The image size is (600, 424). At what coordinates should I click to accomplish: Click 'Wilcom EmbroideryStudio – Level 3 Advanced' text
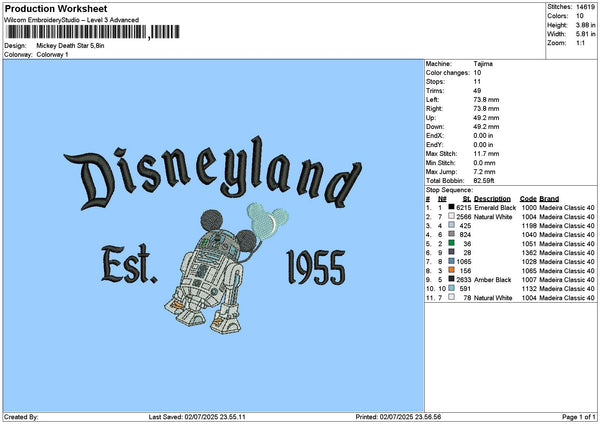(x=72, y=20)
